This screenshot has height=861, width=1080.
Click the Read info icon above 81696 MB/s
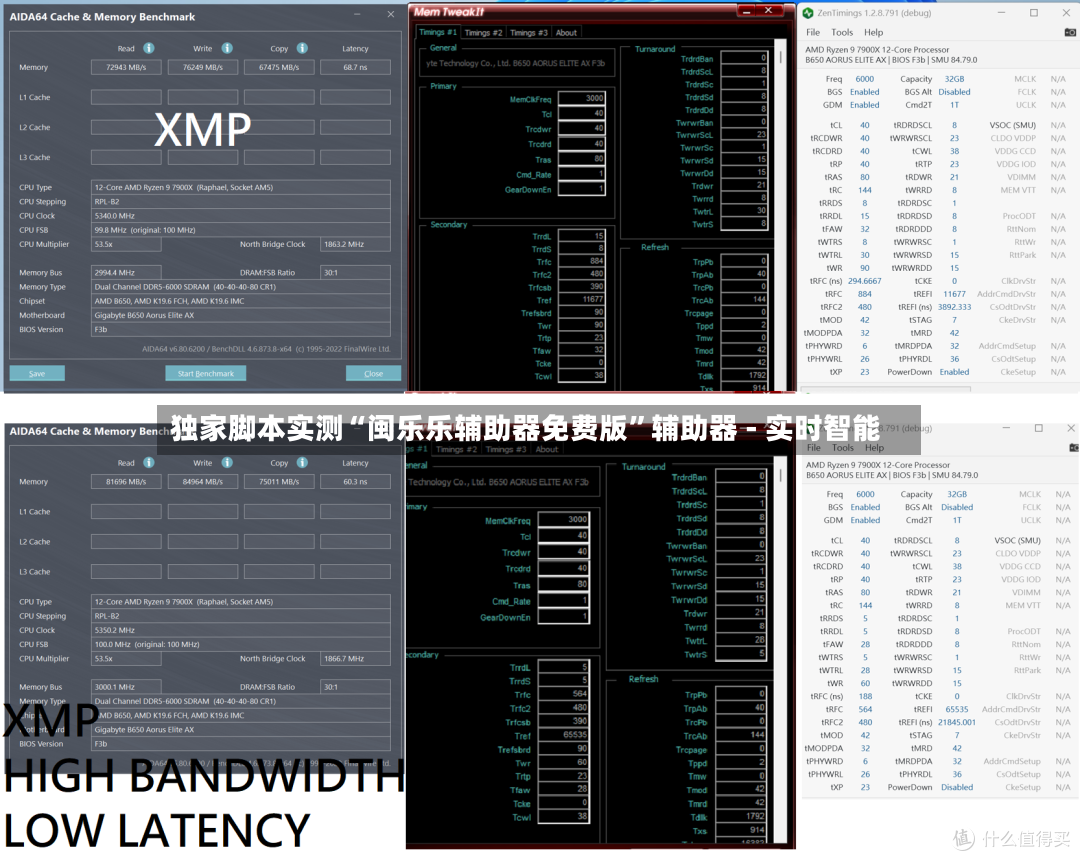point(149,463)
